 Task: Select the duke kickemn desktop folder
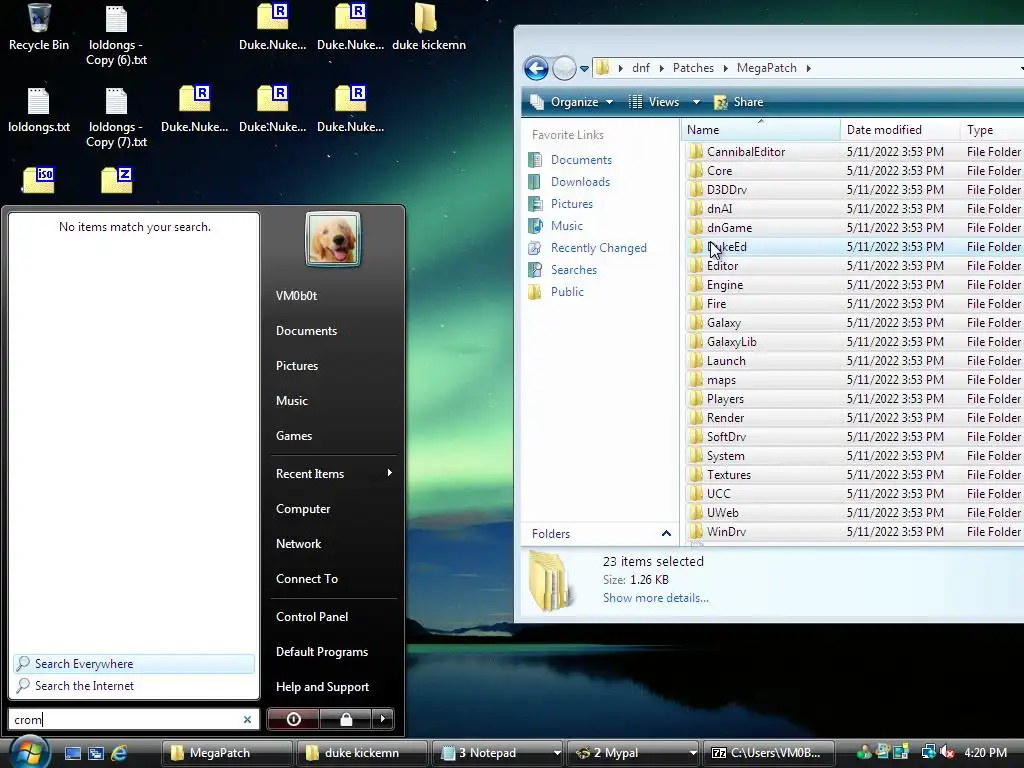428,27
